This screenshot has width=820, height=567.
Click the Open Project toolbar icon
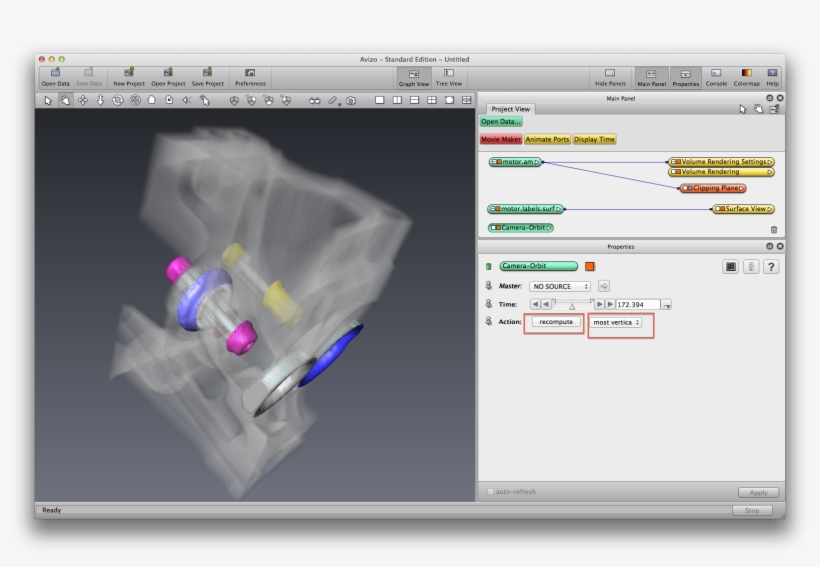click(x=168, y=77)
